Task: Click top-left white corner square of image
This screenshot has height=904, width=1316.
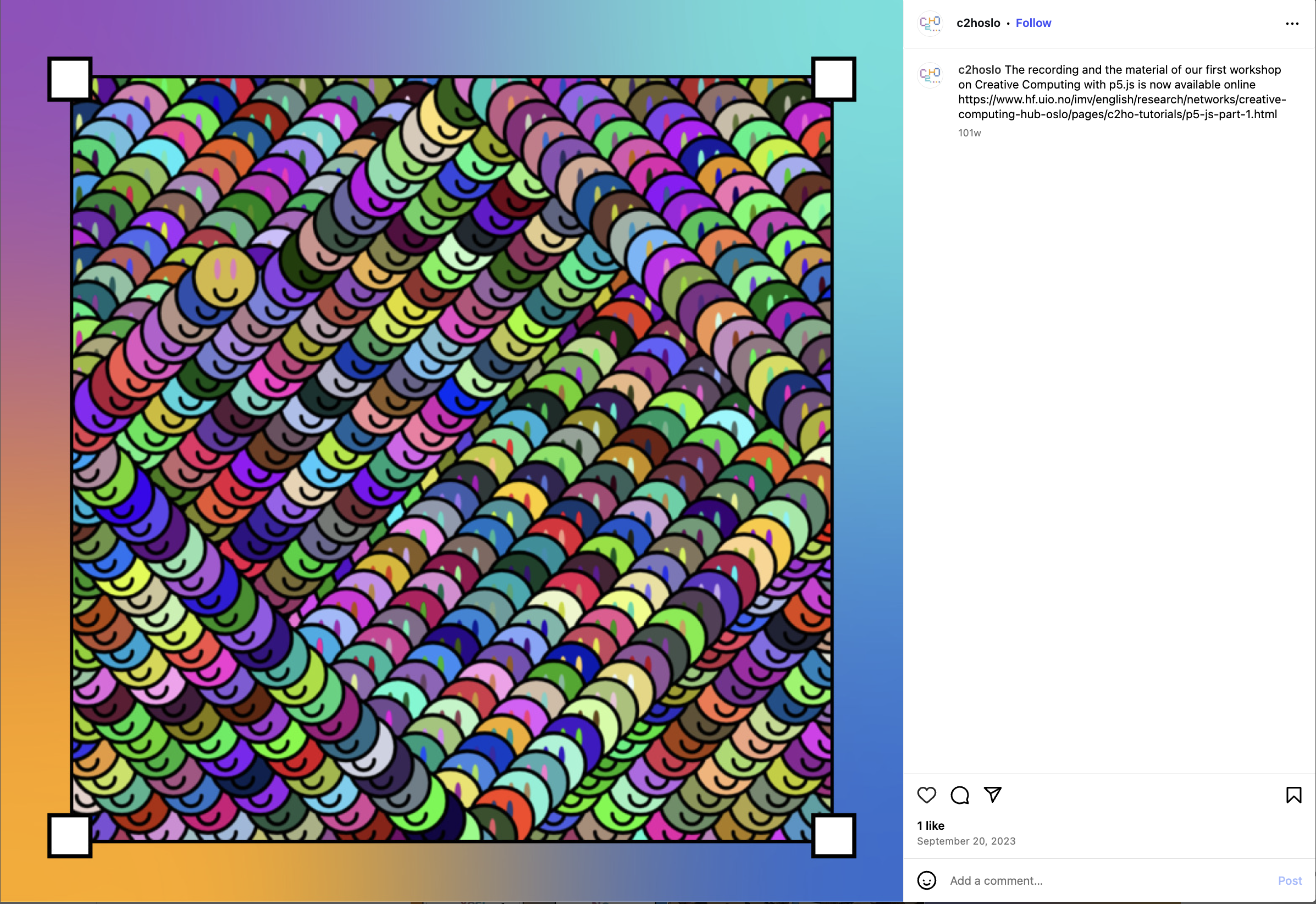Action: click(70, 79)
